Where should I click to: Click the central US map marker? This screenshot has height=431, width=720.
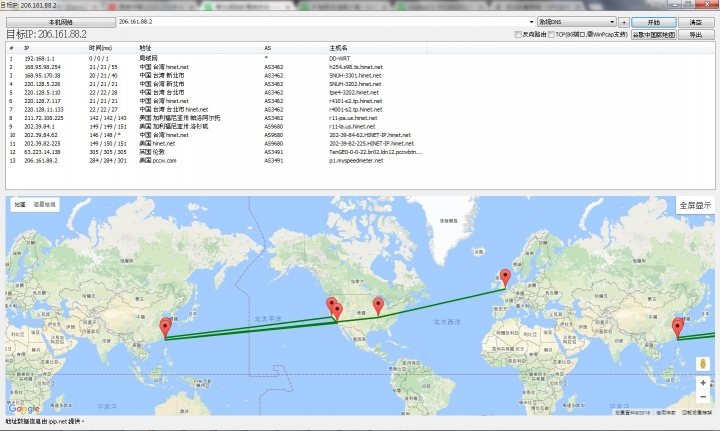[x=378, y=306]
